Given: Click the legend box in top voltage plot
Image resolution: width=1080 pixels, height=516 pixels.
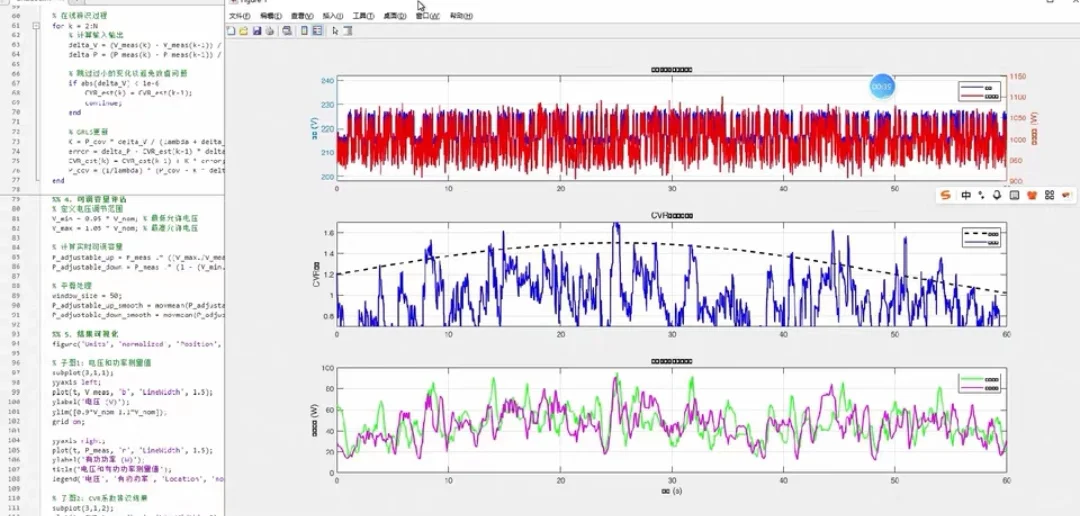Looking at the screenshot, I should pyautogui.click(x=979, y=92).
